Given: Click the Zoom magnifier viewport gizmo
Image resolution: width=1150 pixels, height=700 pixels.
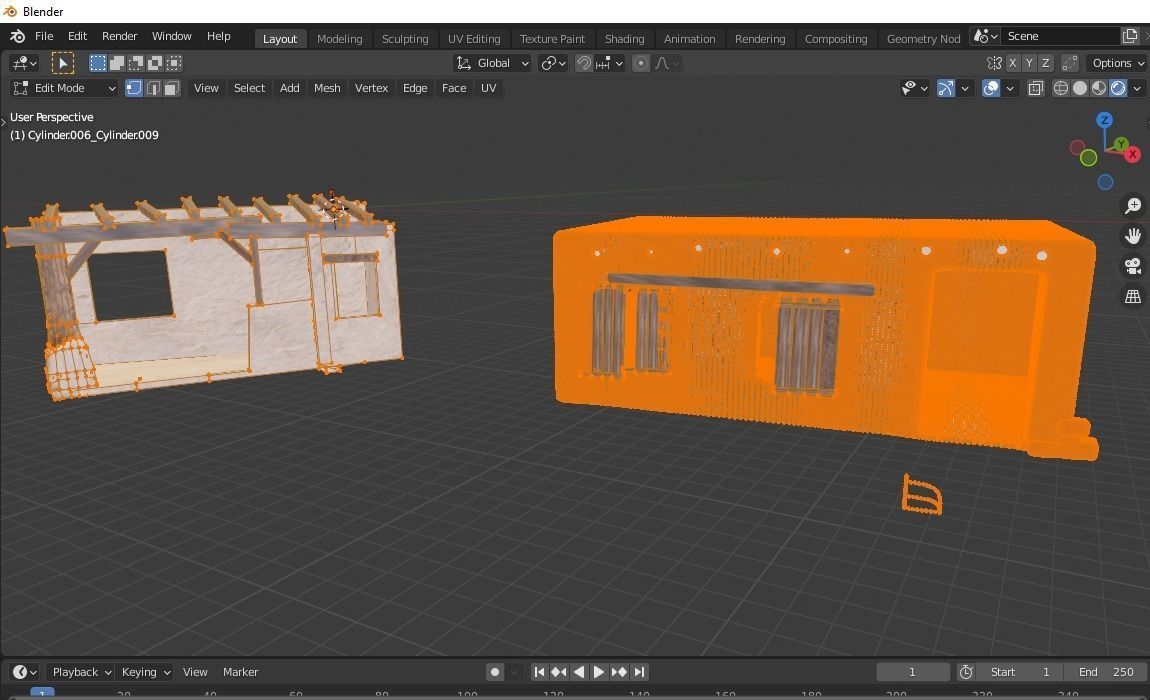Looking at the screenshot, I should pos(1133,205).
